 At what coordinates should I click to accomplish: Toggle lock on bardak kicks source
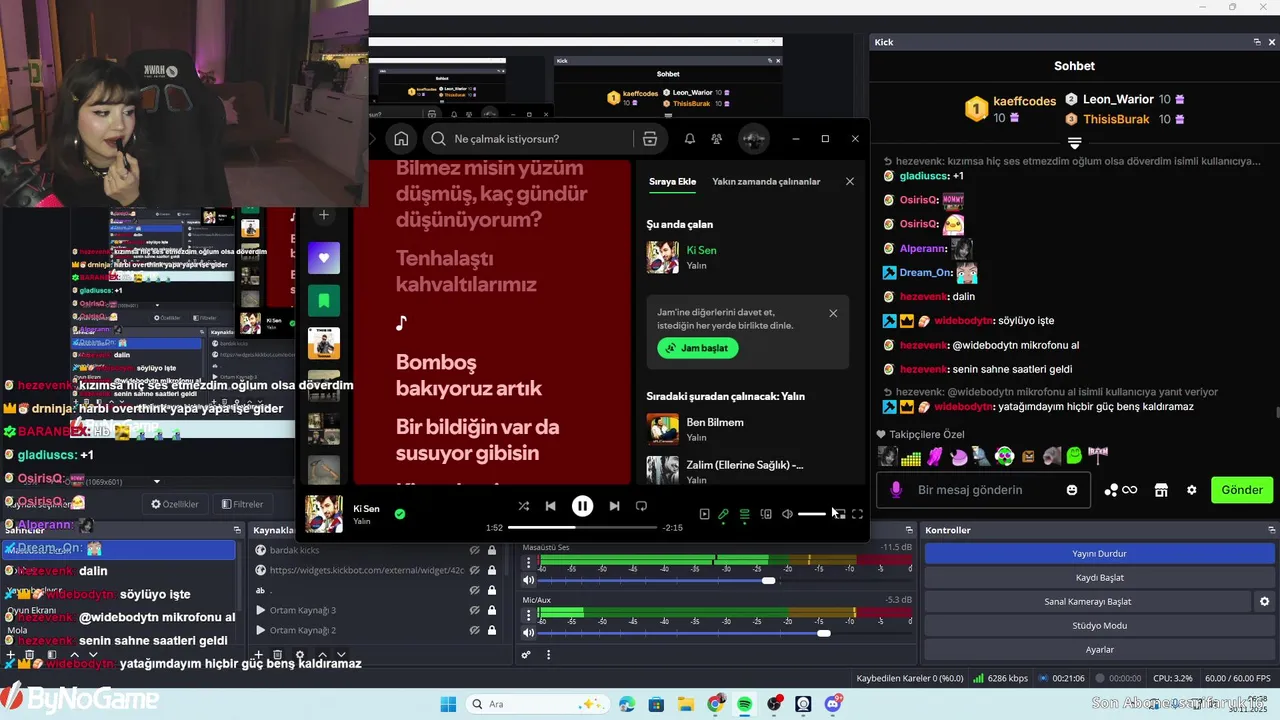point(491,550)
